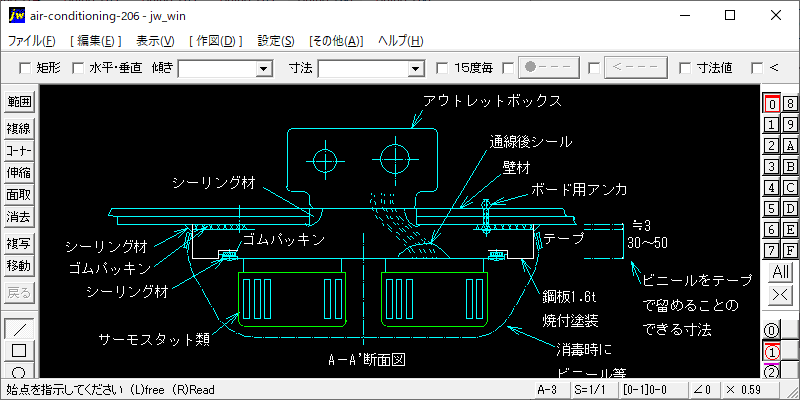Select layer C button
The height and width of the screenshot is (400, 800).
click(x=790, y=188)
